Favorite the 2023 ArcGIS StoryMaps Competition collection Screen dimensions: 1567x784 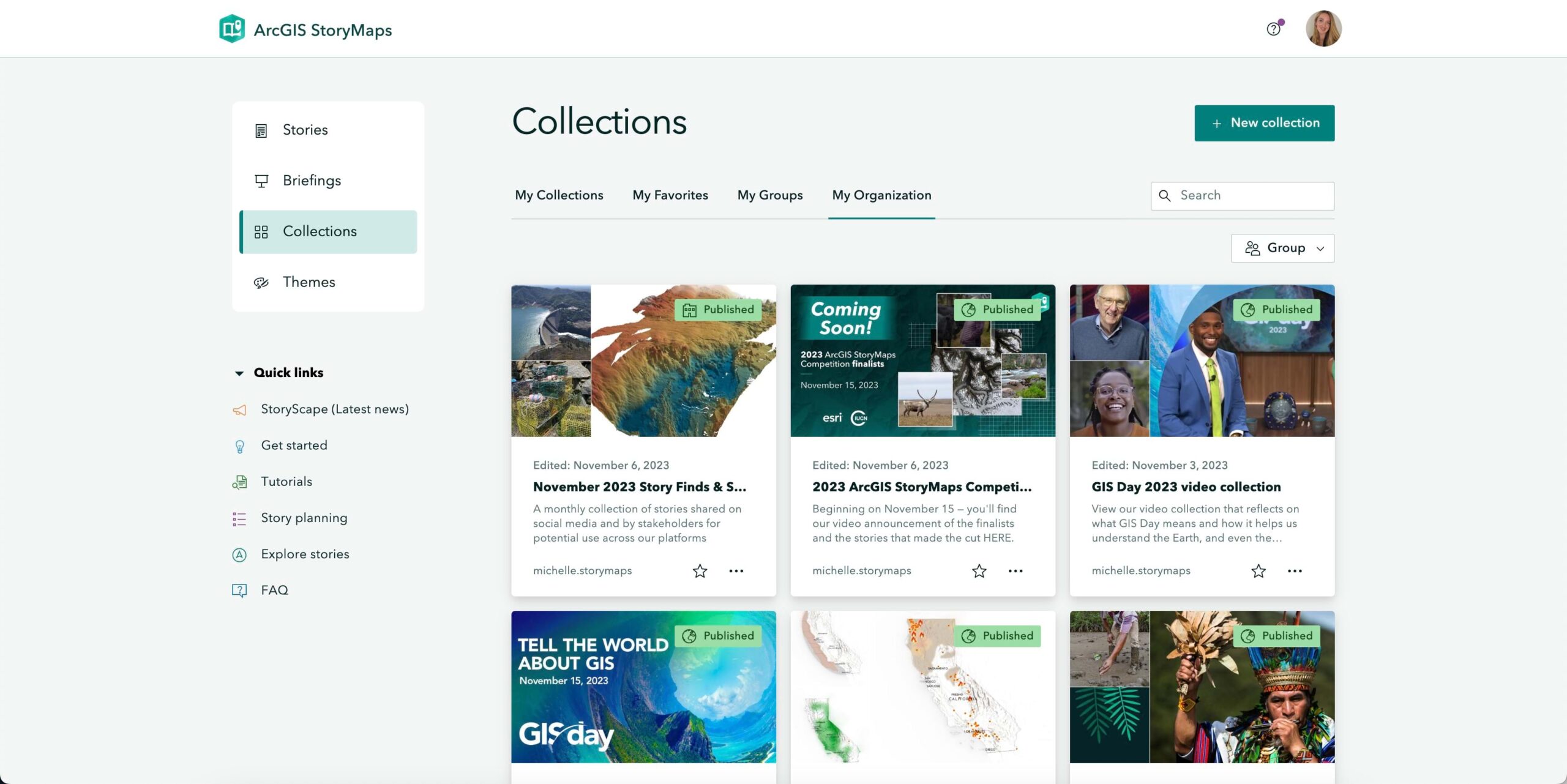click(x=979, y=571)
